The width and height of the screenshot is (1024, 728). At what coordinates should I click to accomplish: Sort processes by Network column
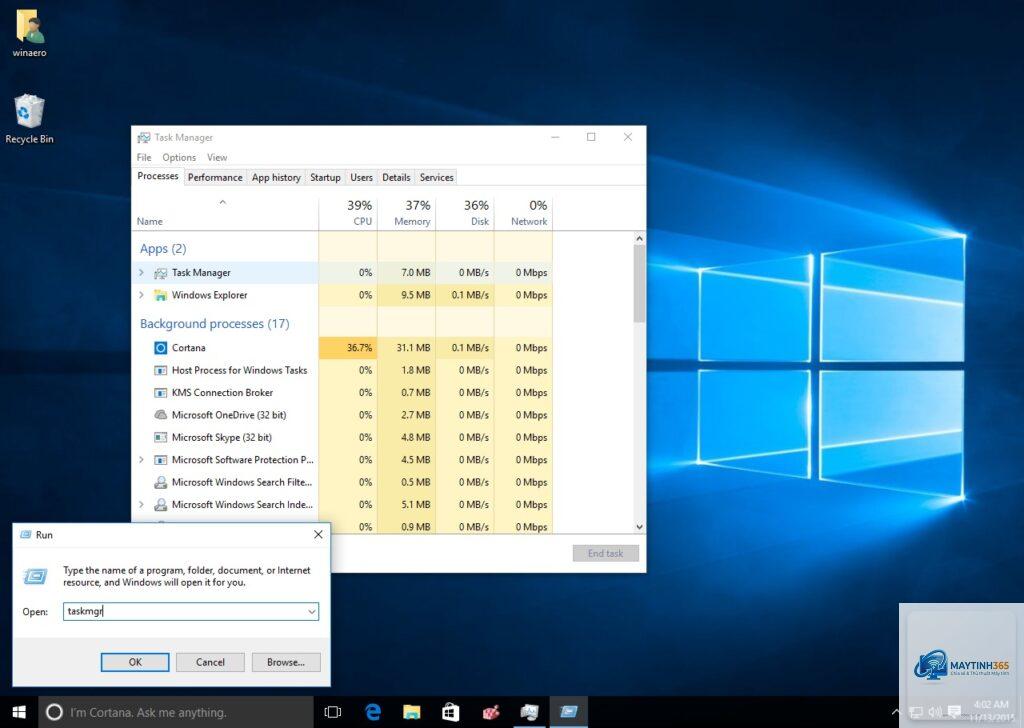524,213
